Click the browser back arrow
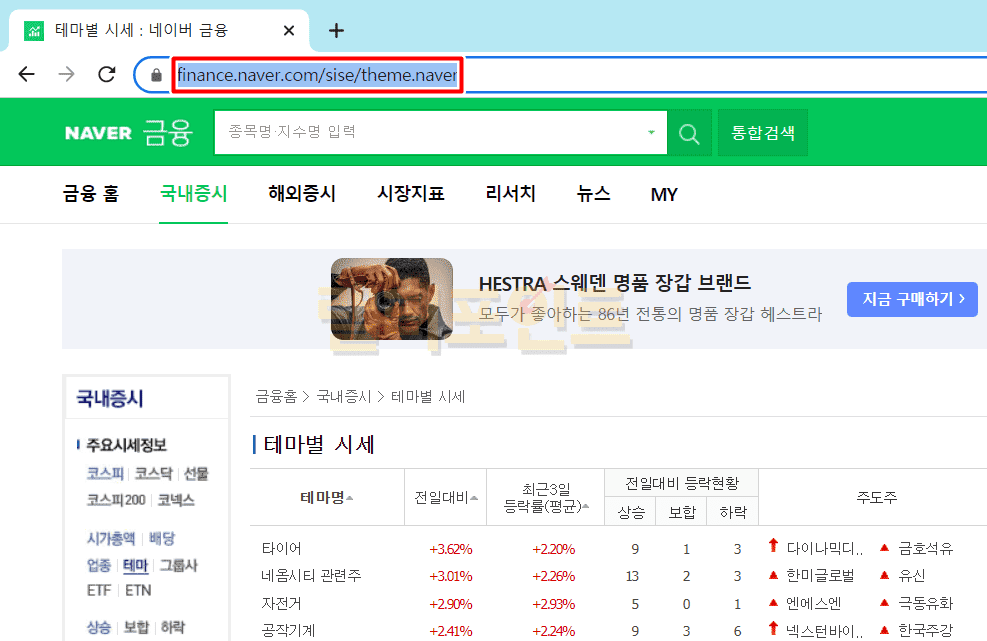The width and height of the screenshot is (987, 641). [26, 74]
